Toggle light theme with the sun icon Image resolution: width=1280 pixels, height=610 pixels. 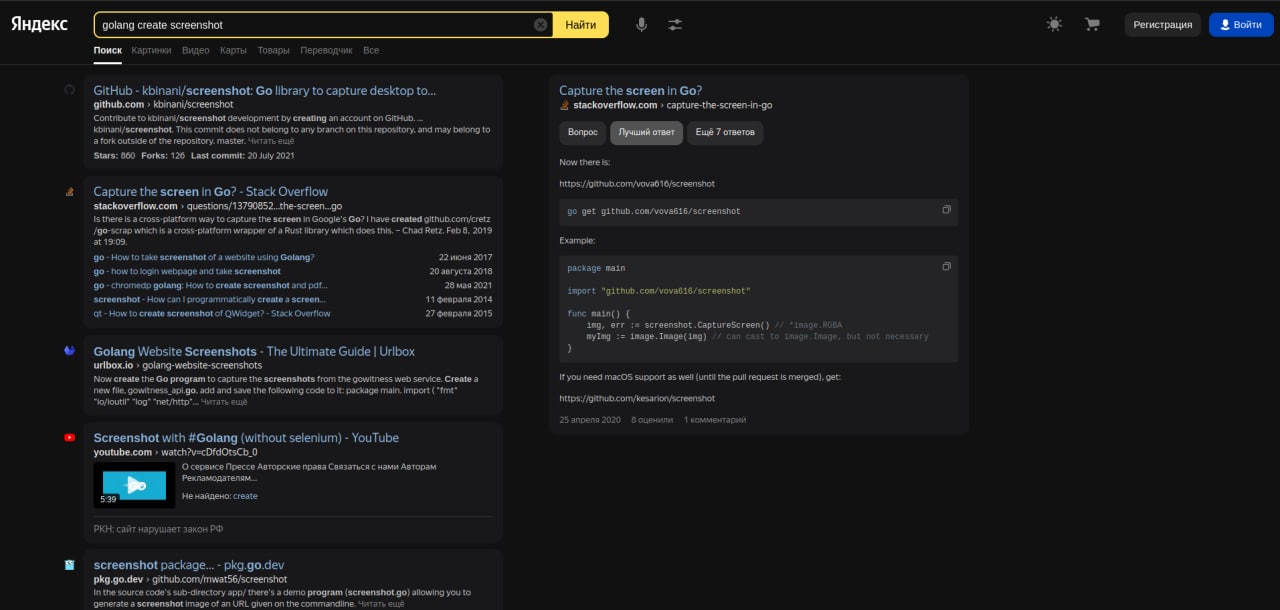coord(1054,25)
